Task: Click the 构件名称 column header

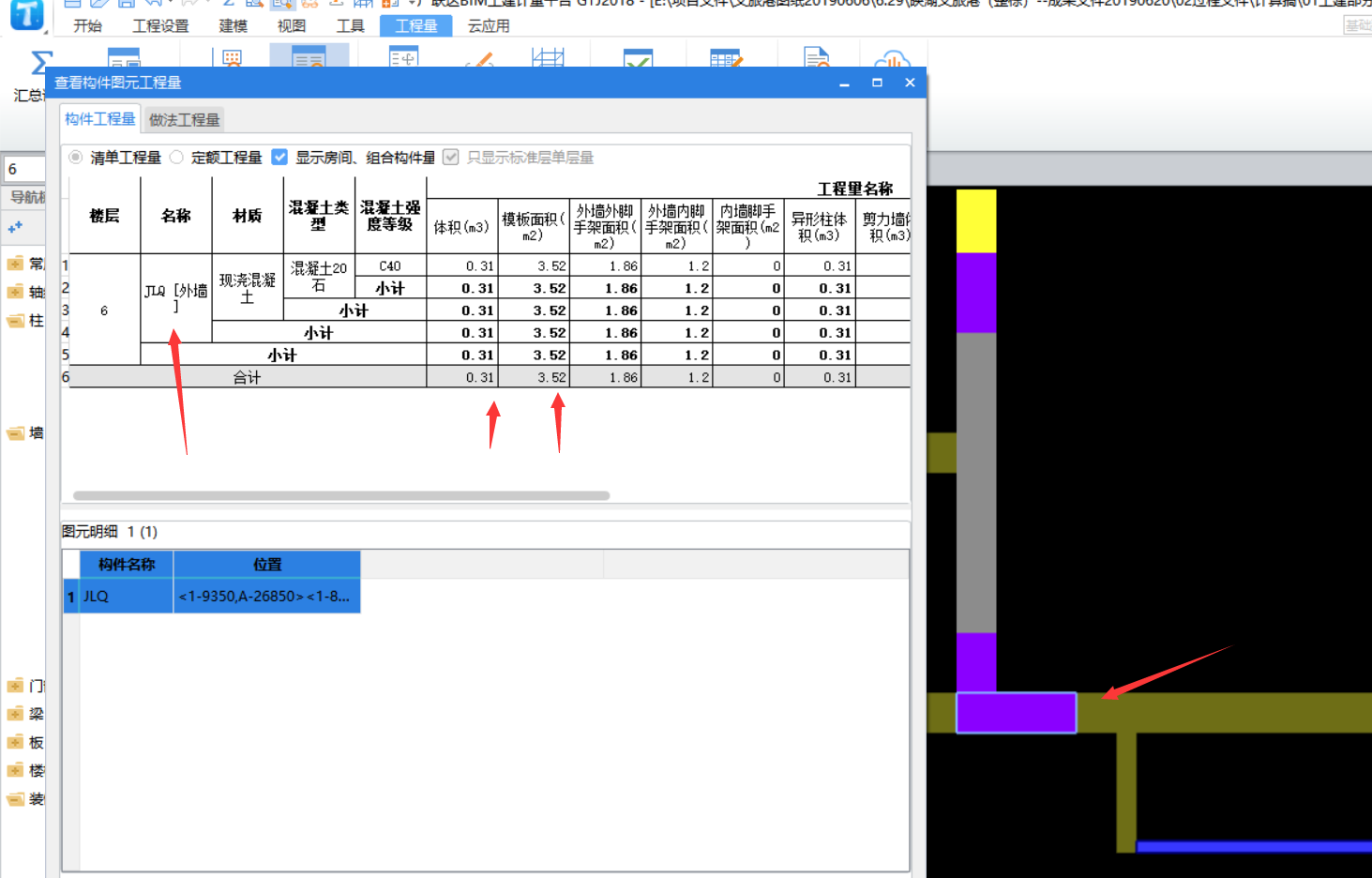Action: (127, 565)
